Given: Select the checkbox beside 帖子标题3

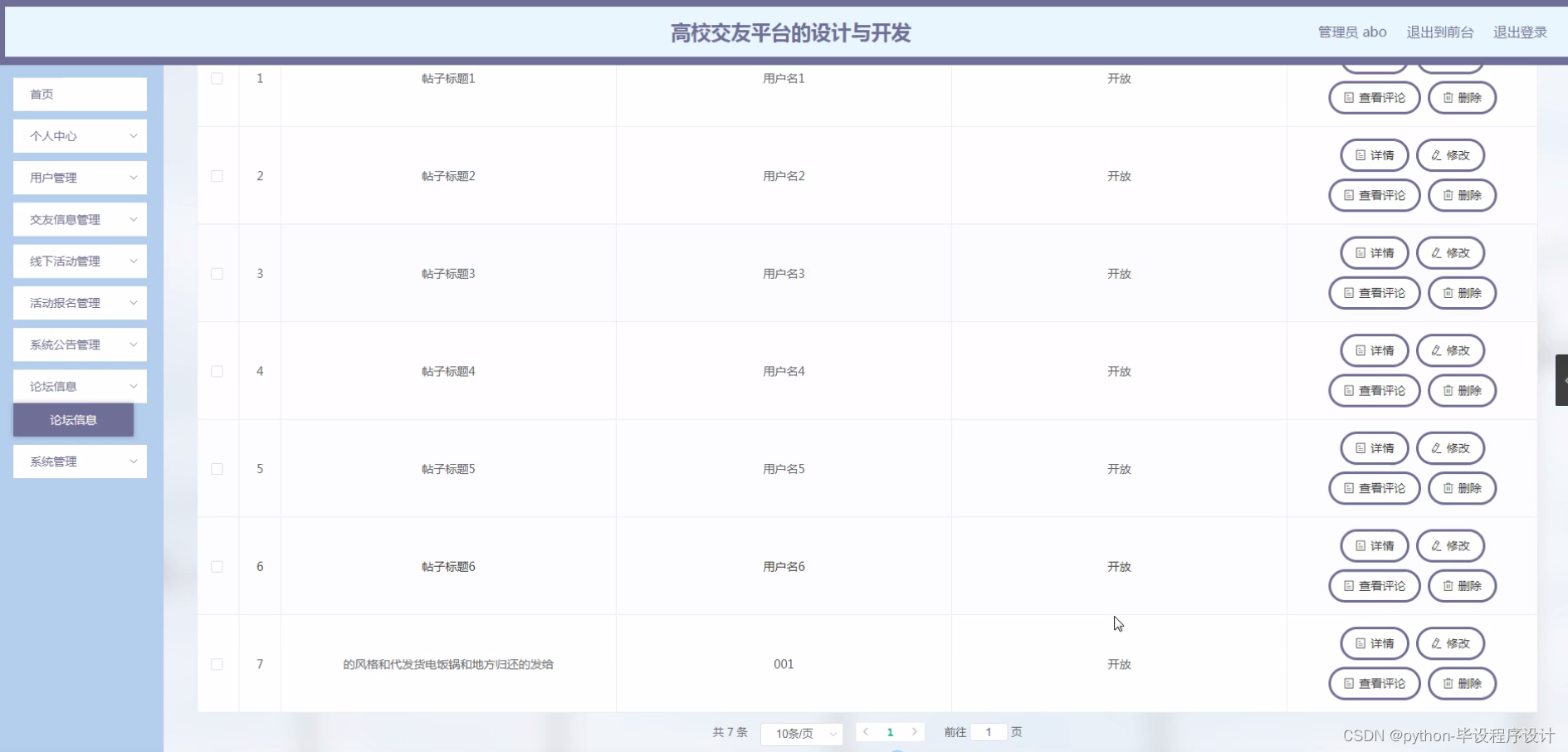Looking at the screenshot, I should (x=217, y=274).
